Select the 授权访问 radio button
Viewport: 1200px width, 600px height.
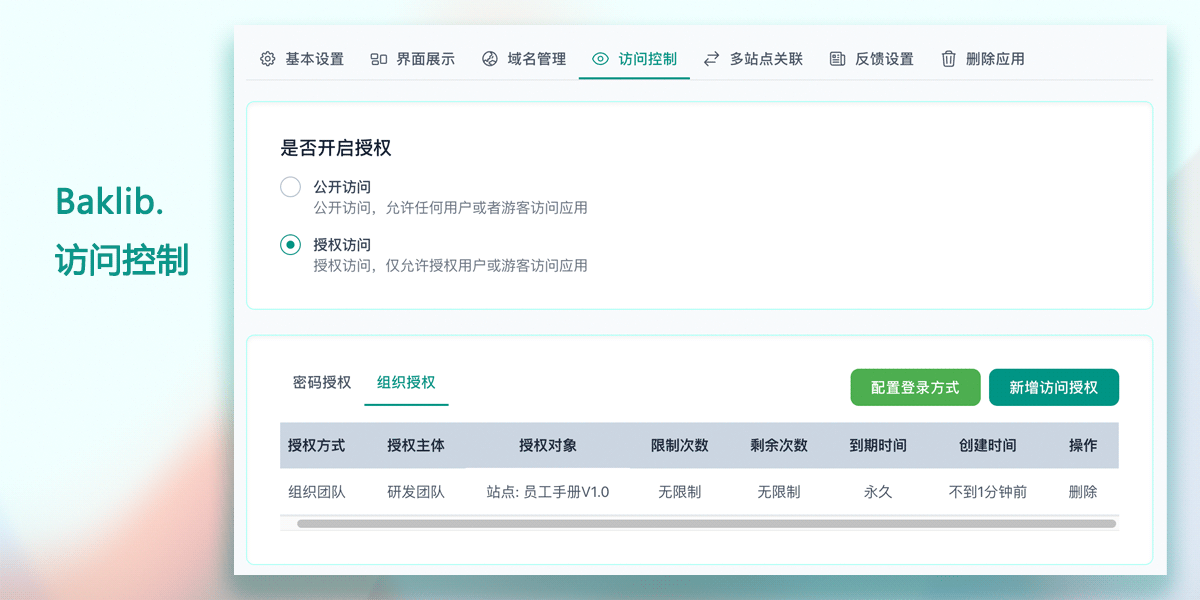290,245
